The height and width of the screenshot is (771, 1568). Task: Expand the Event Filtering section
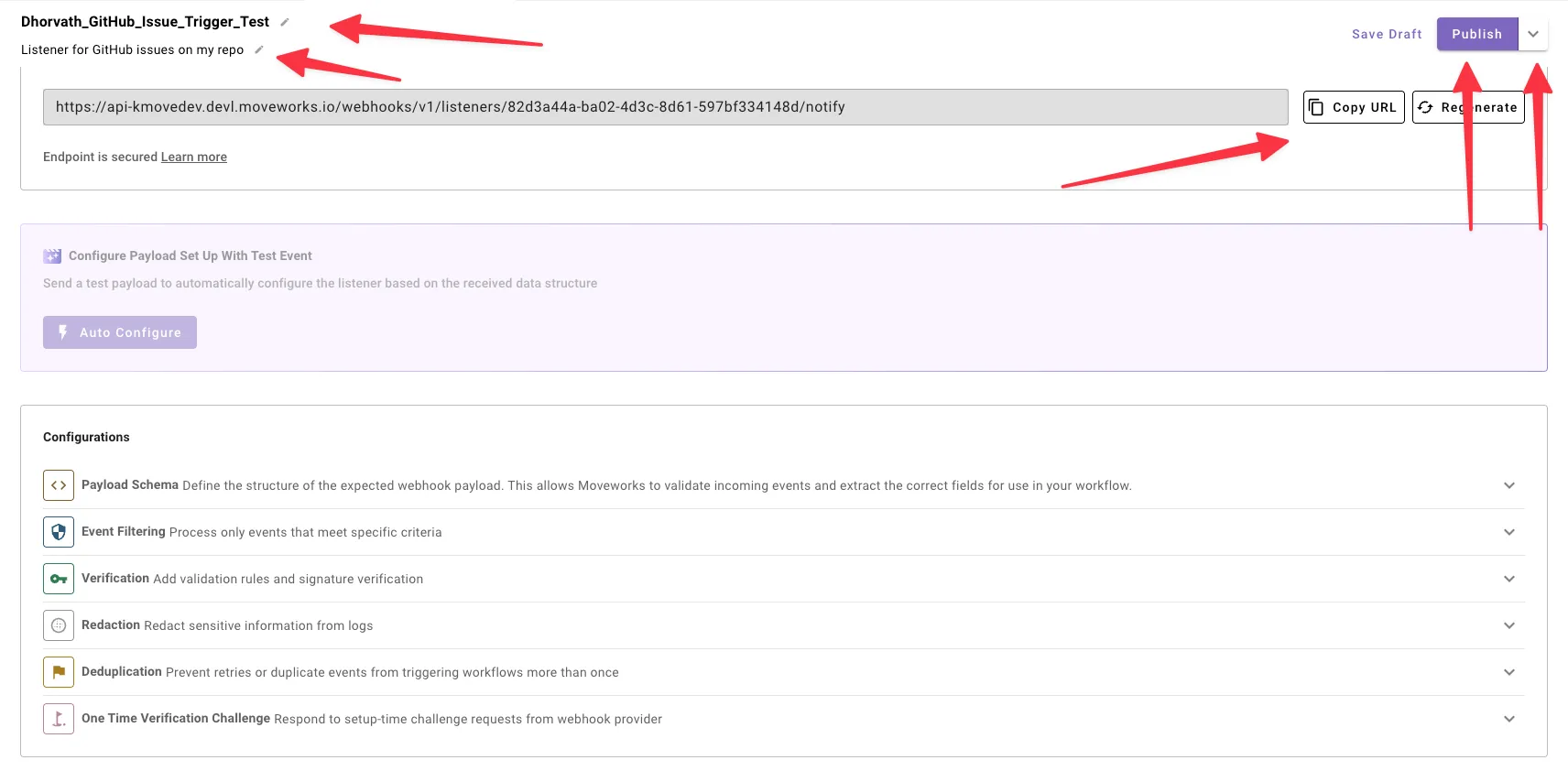coord(1509,532)
